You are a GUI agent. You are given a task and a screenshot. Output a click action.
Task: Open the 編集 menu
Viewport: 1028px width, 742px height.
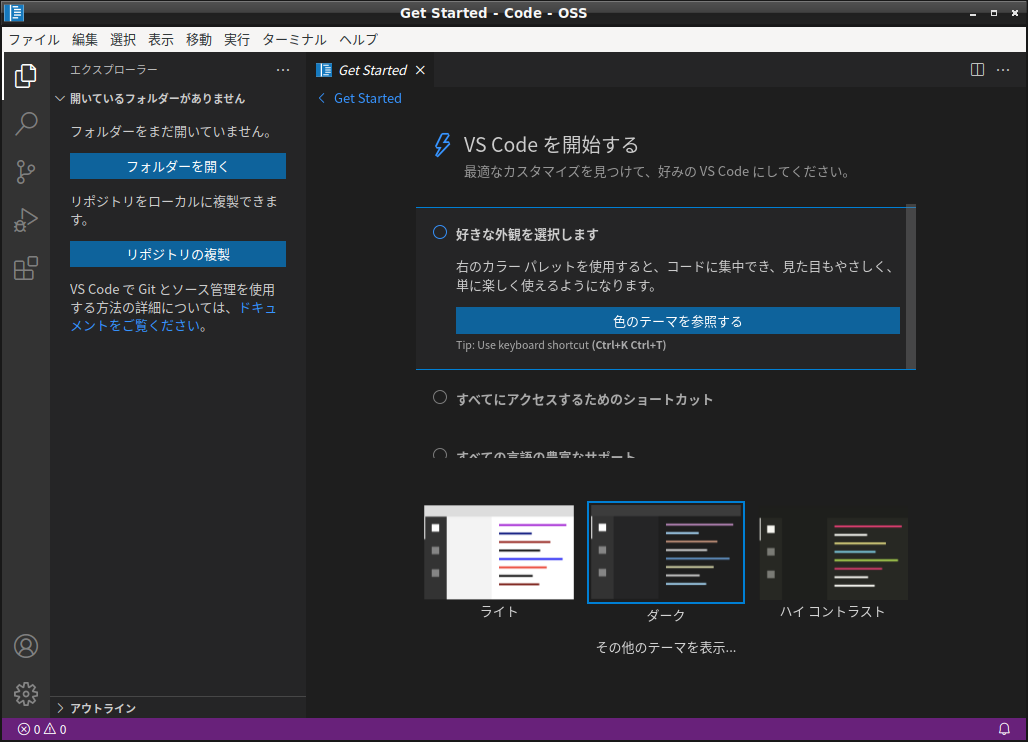[85, 39]
